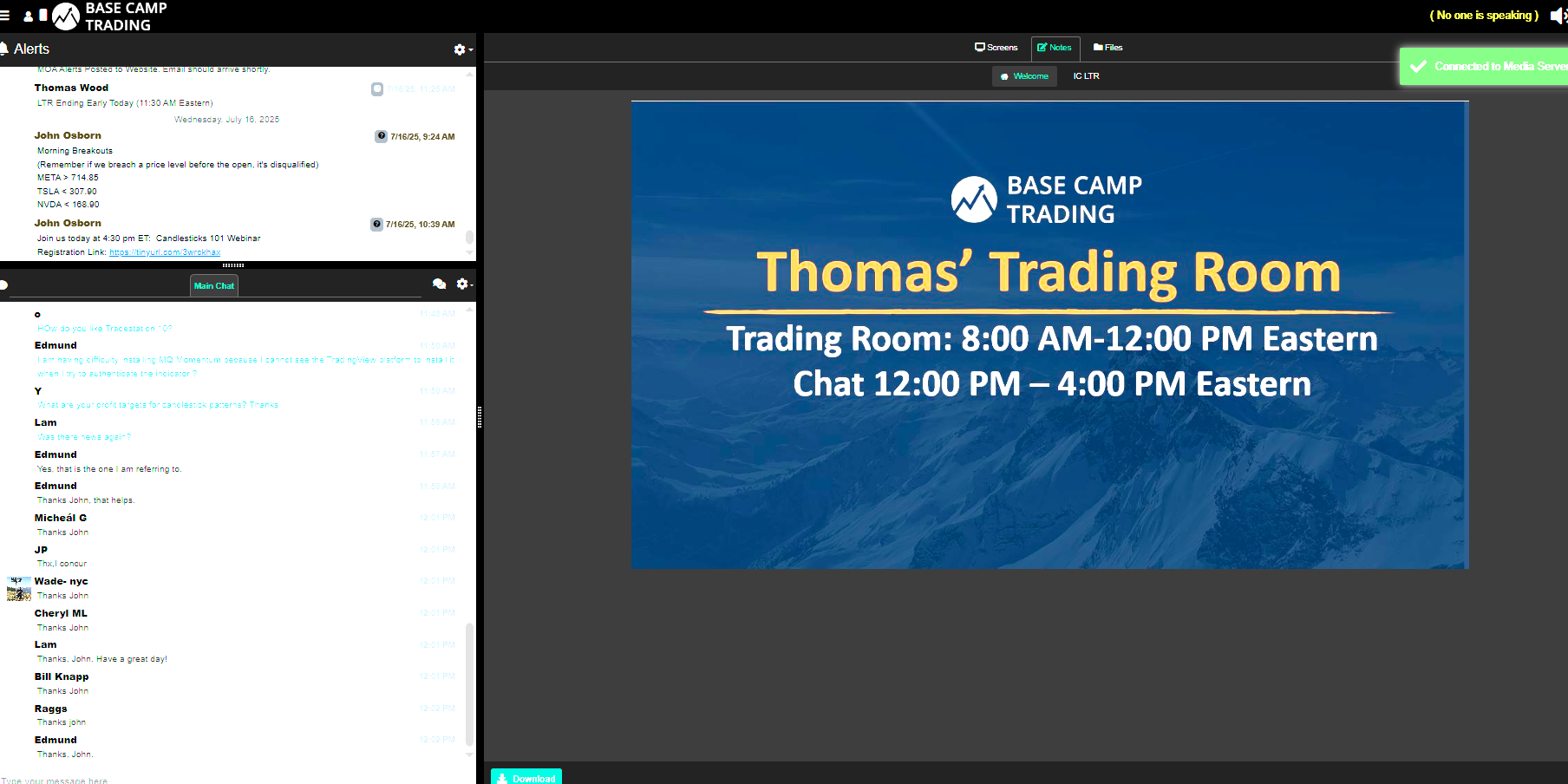Screen dimensions: 1568x784
Task: Click the Alerts panel title
Action: tap(31, 49)
